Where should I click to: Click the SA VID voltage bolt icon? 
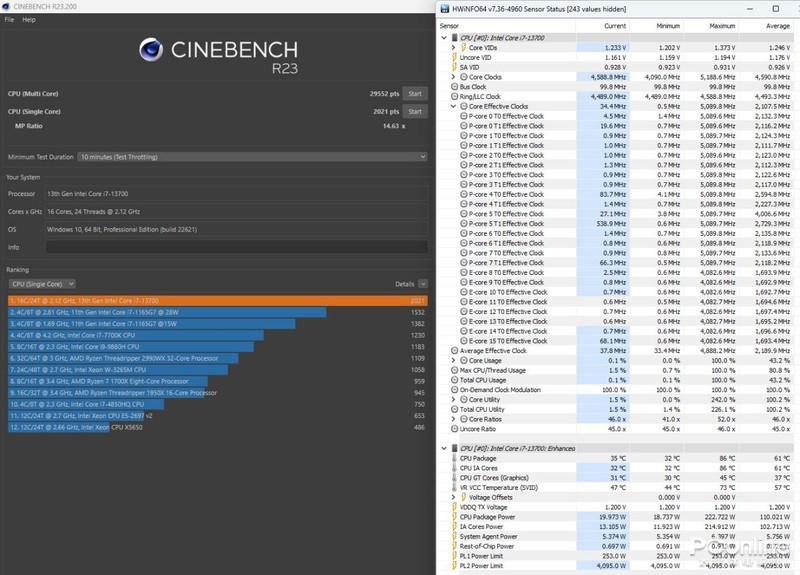tap(454, 67)
